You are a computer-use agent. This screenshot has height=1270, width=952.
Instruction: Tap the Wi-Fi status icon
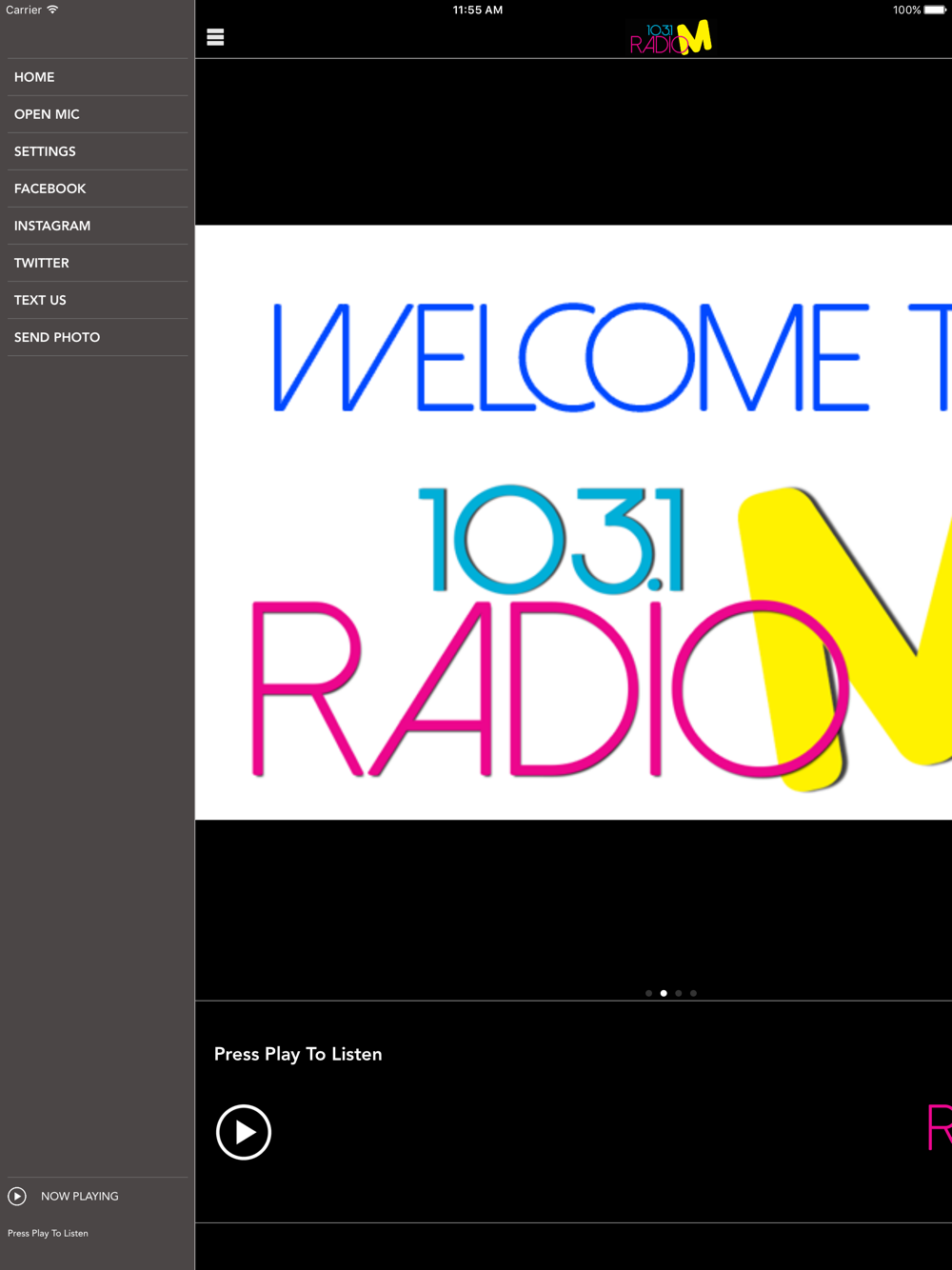click(x=52, y=10)
